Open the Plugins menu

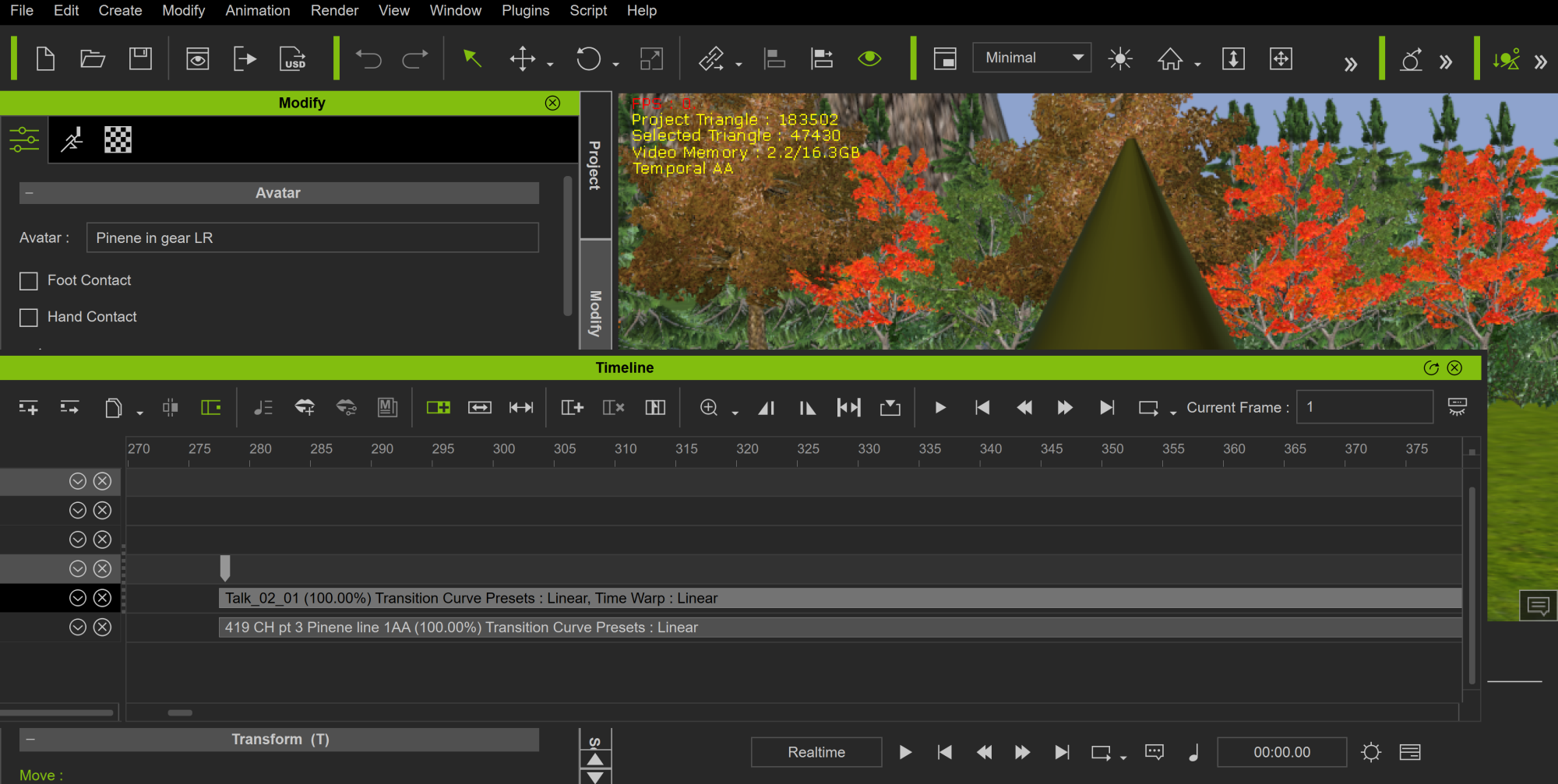click(x=526, y=11)
